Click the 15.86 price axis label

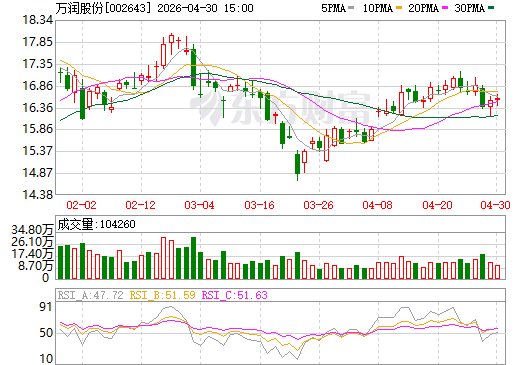(x=37, y=129)
